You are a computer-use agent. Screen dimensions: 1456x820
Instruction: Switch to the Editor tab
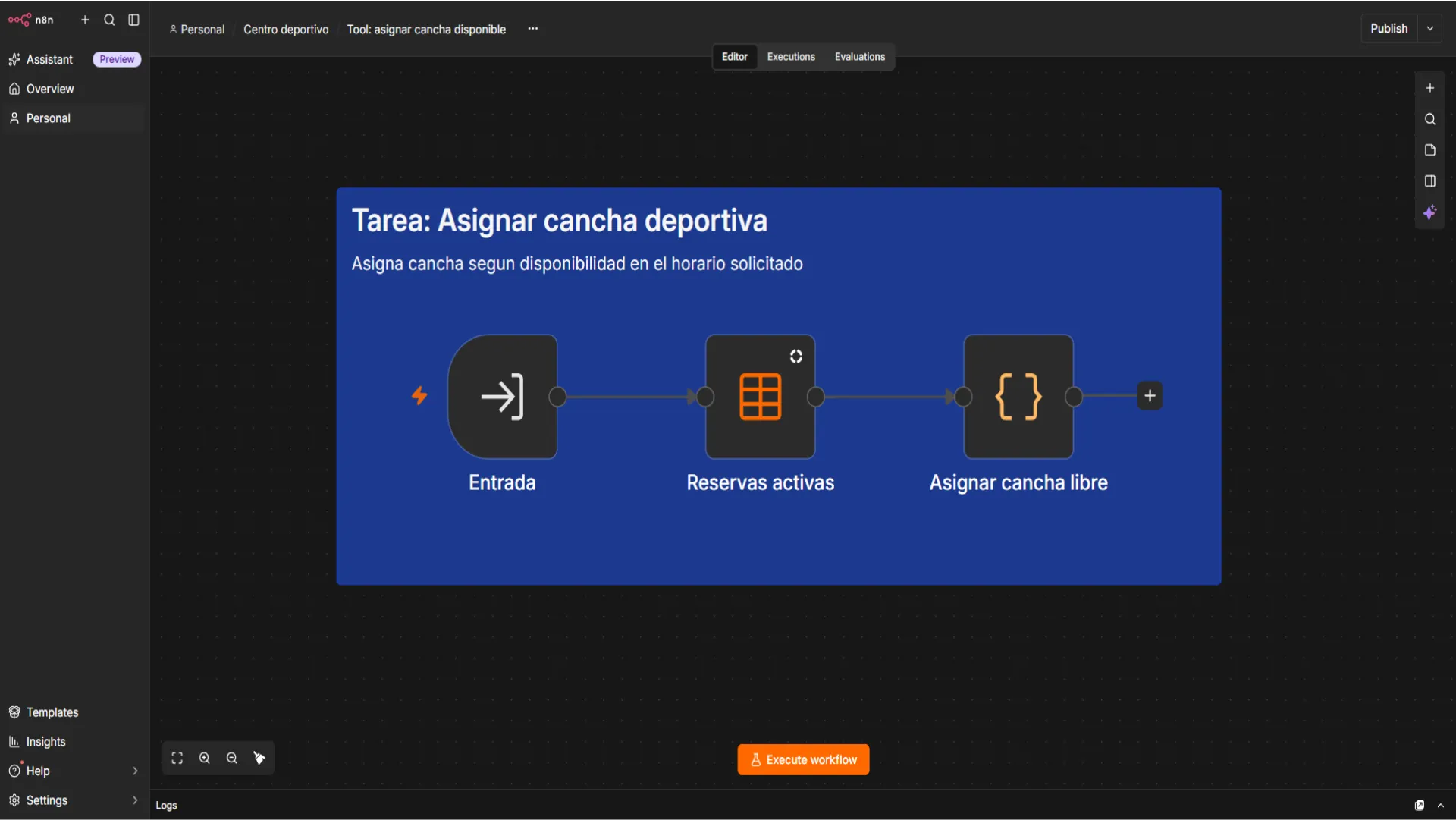point(734,57)
